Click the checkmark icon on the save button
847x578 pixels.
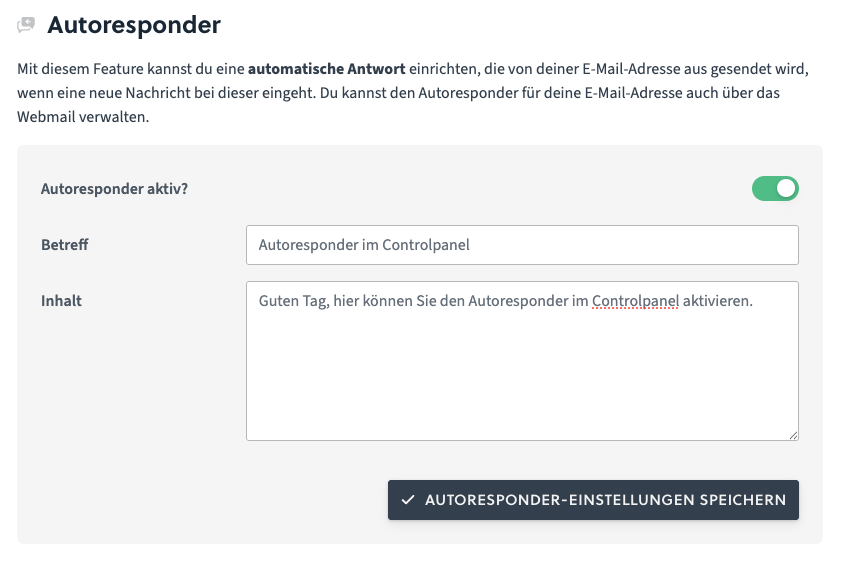coord(407,500)
